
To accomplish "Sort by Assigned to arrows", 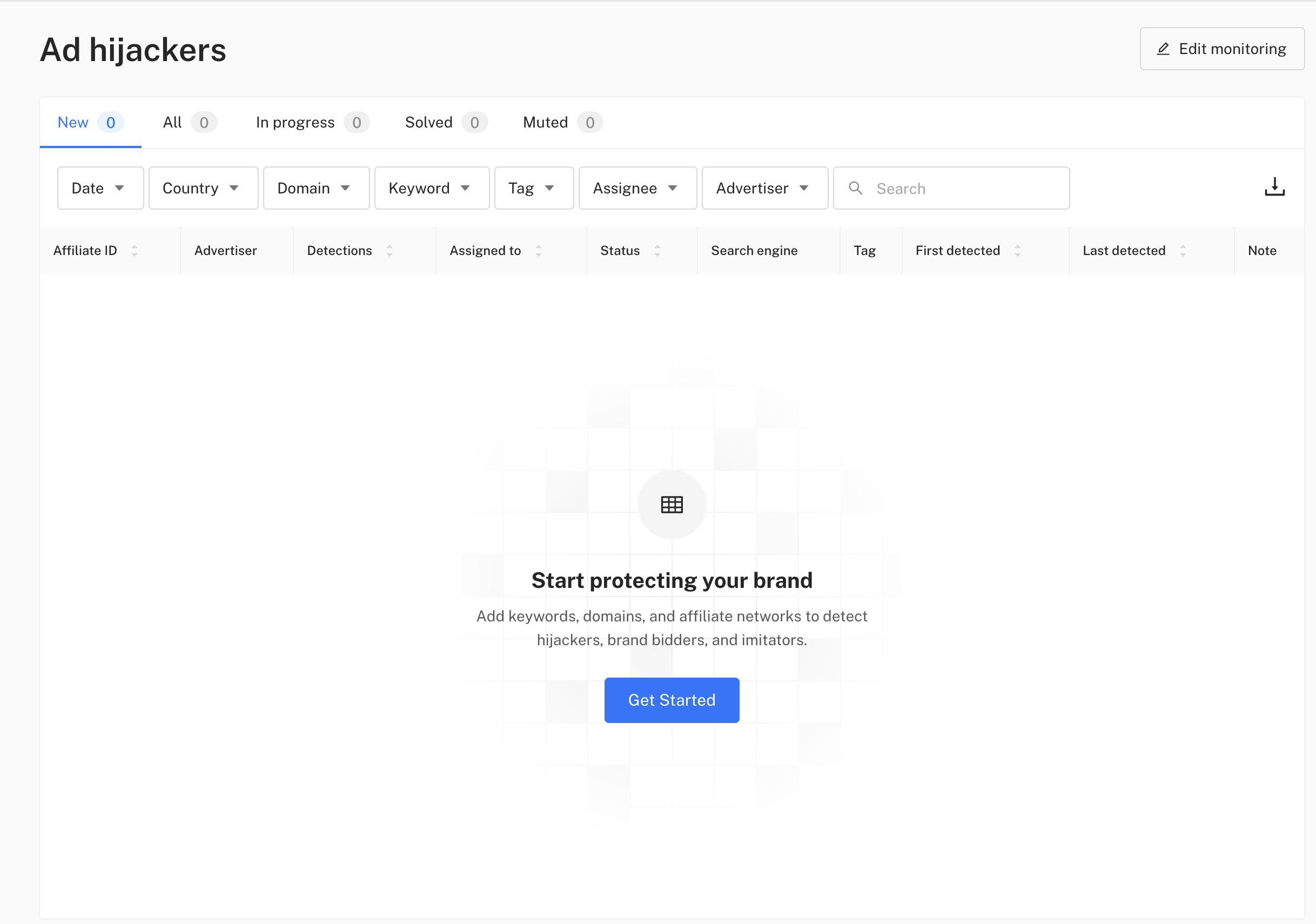I will 538,251.
